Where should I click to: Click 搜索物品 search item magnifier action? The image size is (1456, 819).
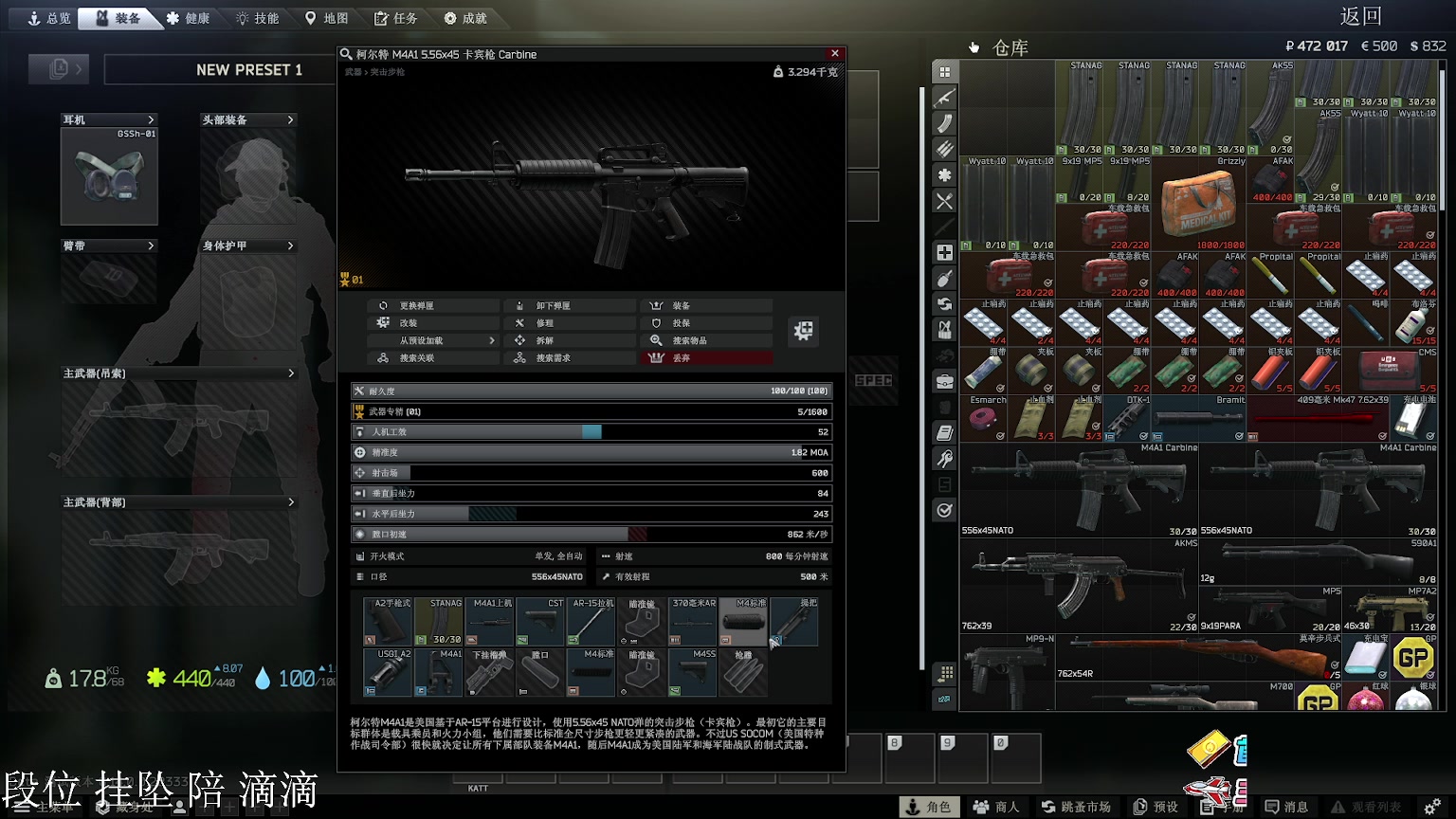pyautogui.click(x=706, y=340)
